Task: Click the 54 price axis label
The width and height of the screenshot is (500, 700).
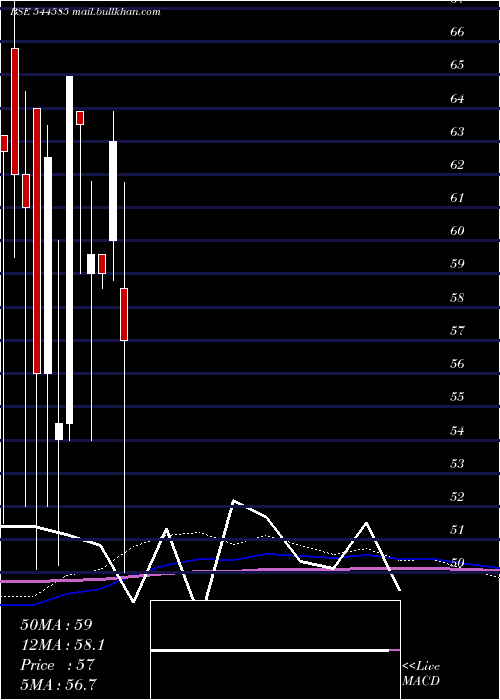Action: click(x=457, y=430)
